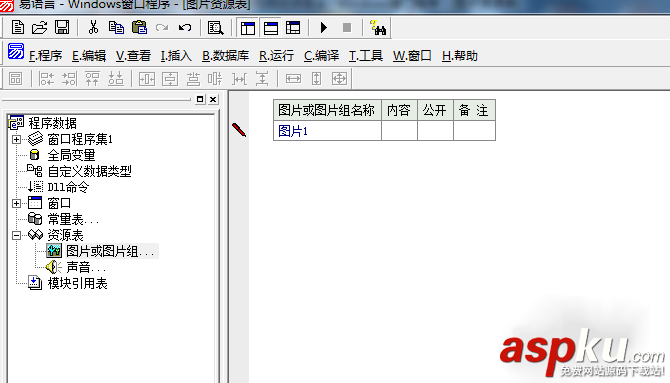The width and height of the screenshot is (670, 383).
Task: Open the B.数据库 menu
Action: [225, 56]
